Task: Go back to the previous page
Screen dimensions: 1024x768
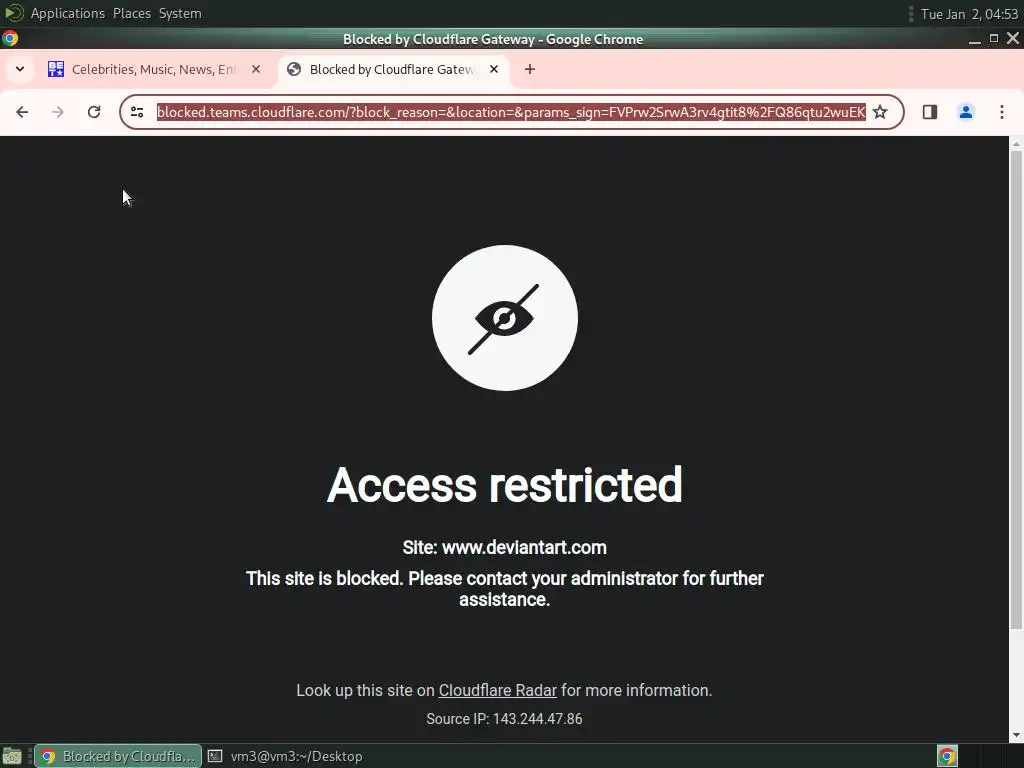Action: click(x=22, y=112)
